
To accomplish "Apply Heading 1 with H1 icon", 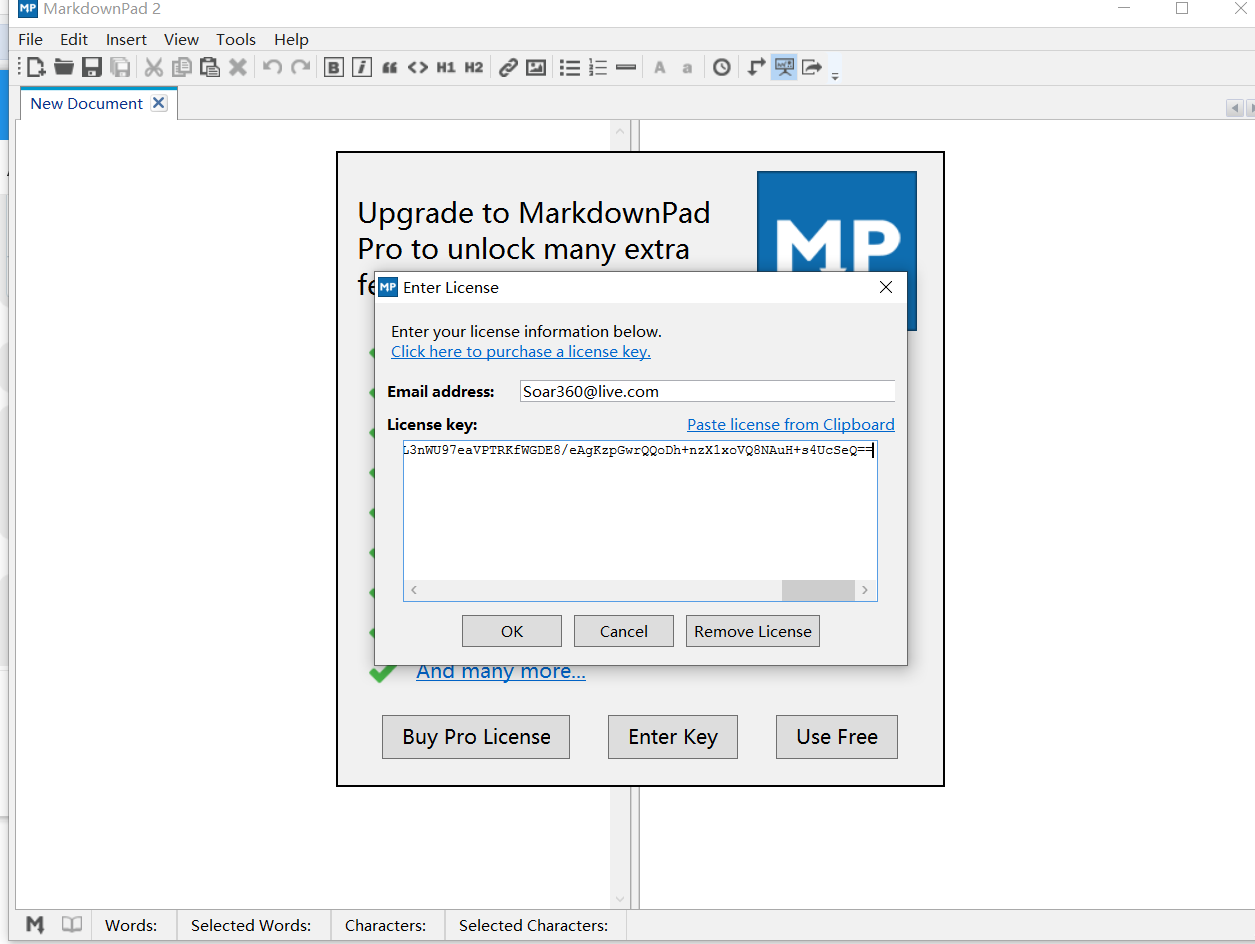I will (x=446, y=67).
